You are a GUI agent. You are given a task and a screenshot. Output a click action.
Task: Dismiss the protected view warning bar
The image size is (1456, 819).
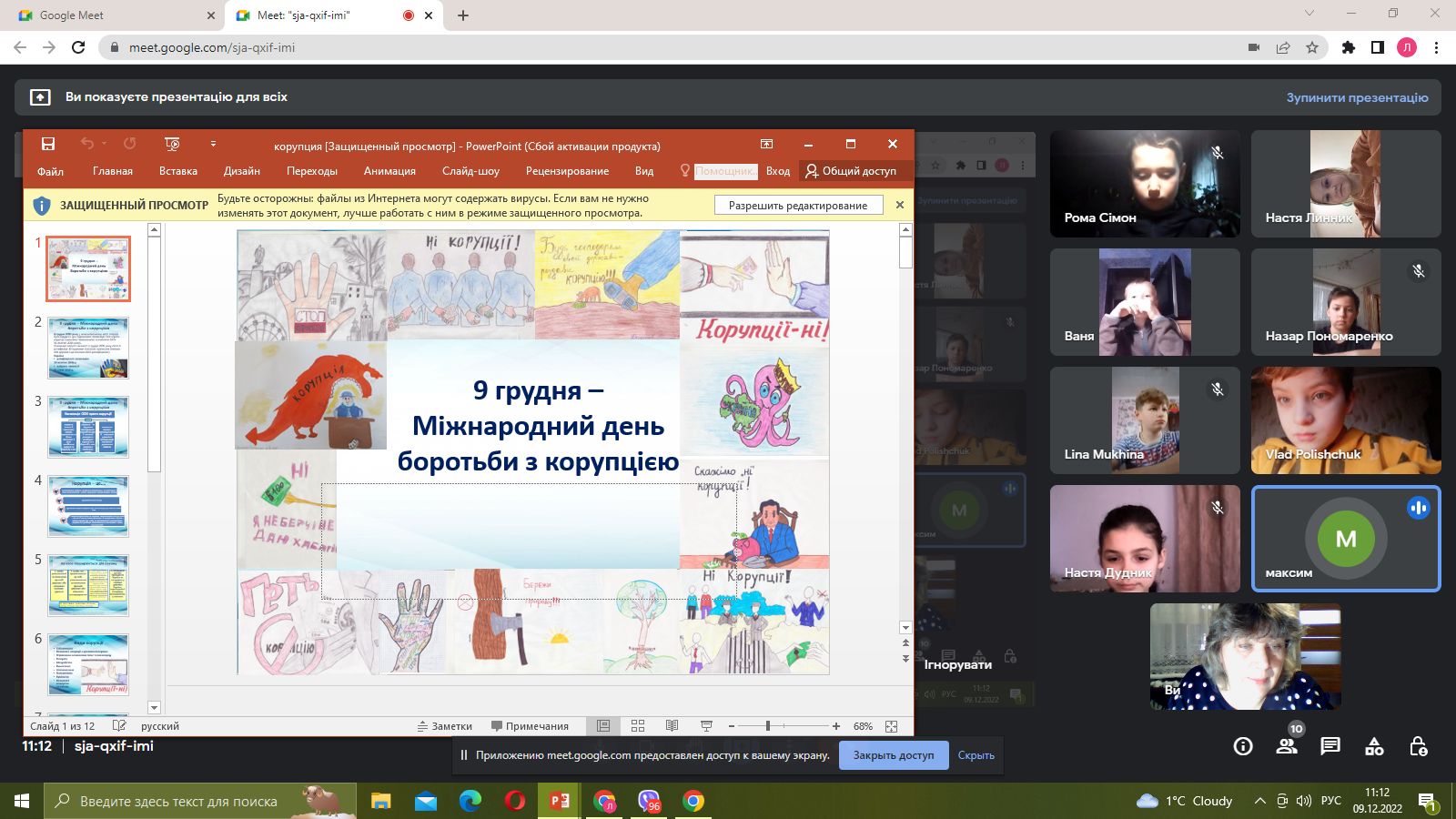900,205
